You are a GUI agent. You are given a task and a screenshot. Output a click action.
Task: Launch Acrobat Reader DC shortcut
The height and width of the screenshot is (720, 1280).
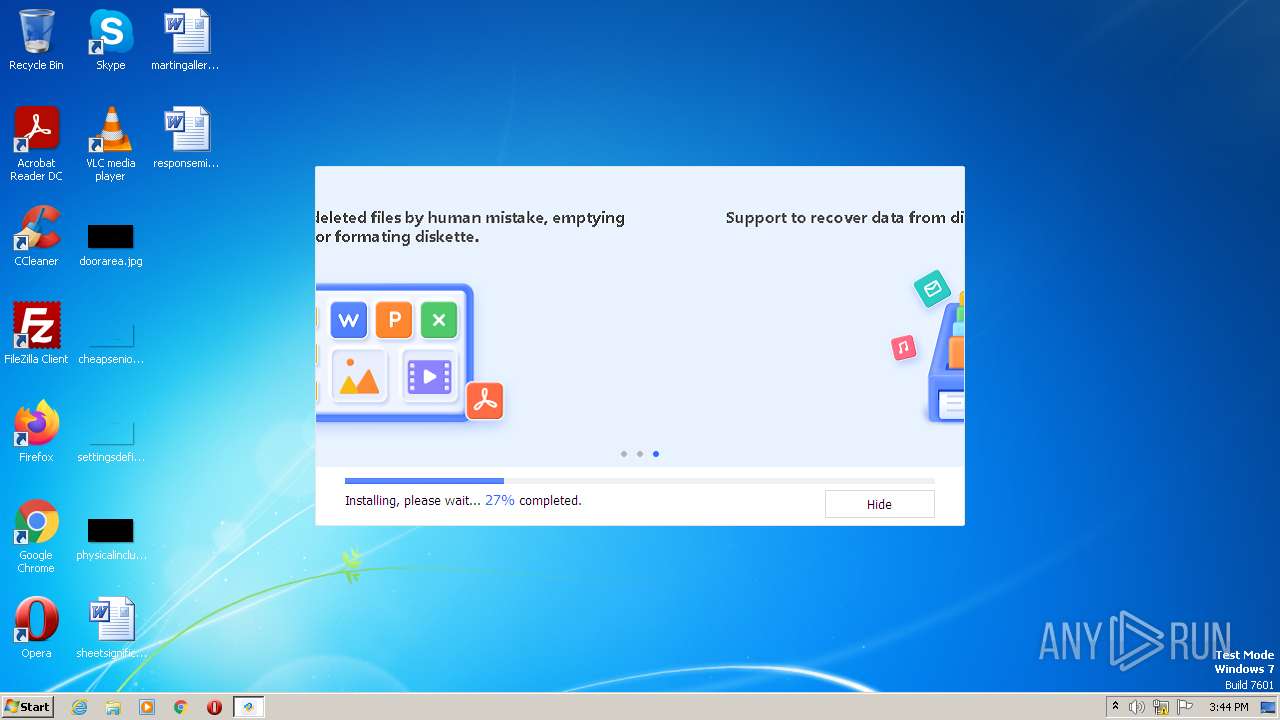click(36, 144)
